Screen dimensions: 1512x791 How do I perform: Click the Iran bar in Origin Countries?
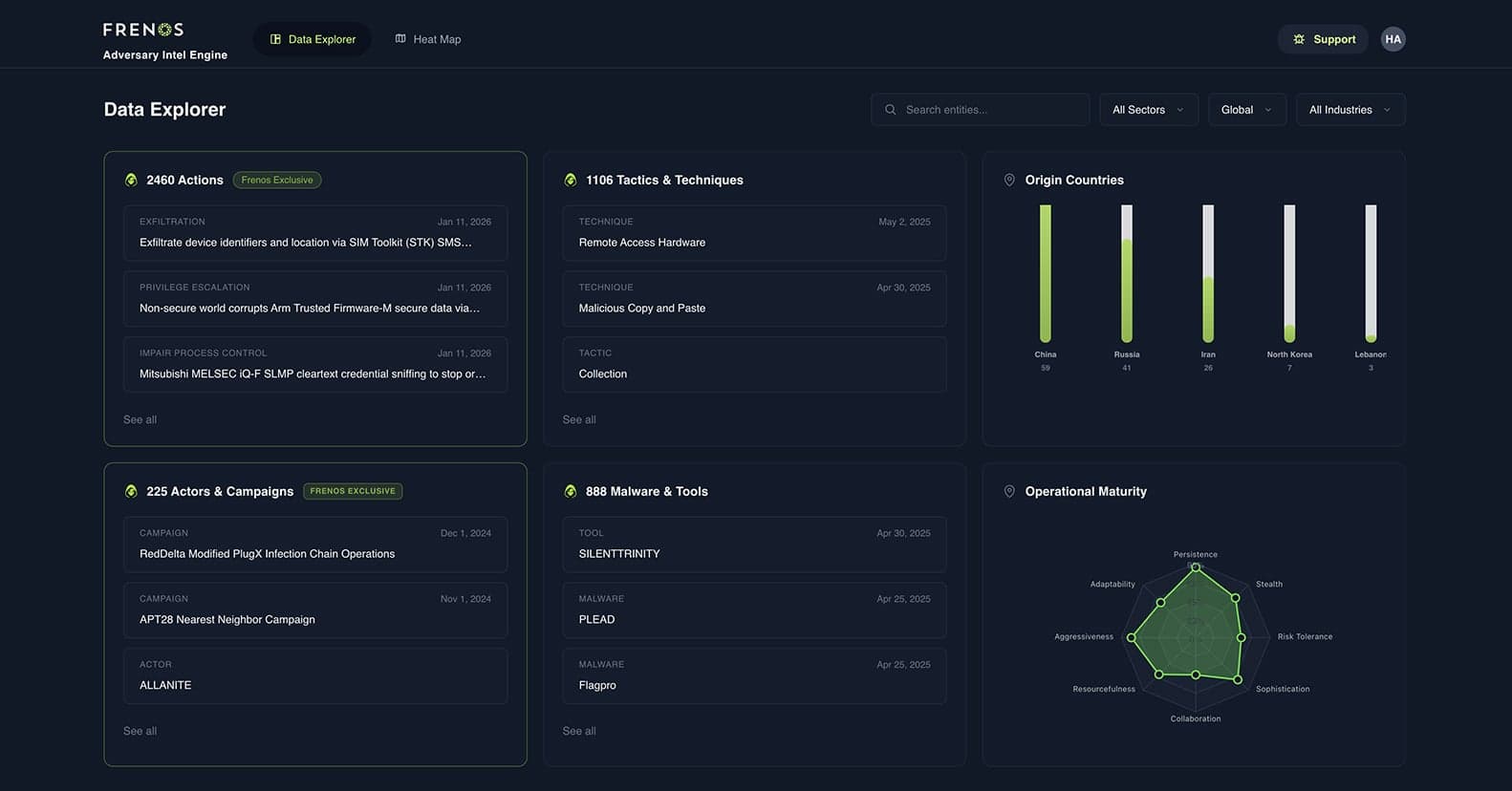pos(1208,274)
